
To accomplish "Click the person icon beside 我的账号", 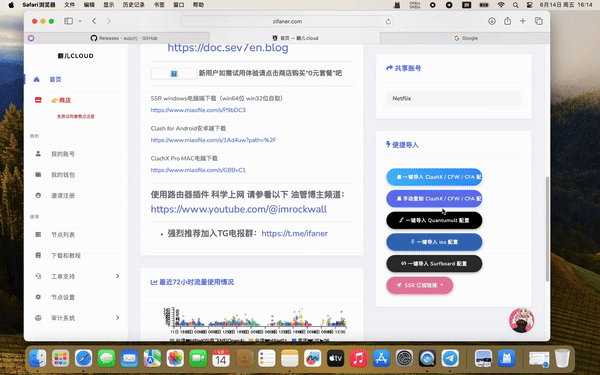I will click(x=38, y=153).
